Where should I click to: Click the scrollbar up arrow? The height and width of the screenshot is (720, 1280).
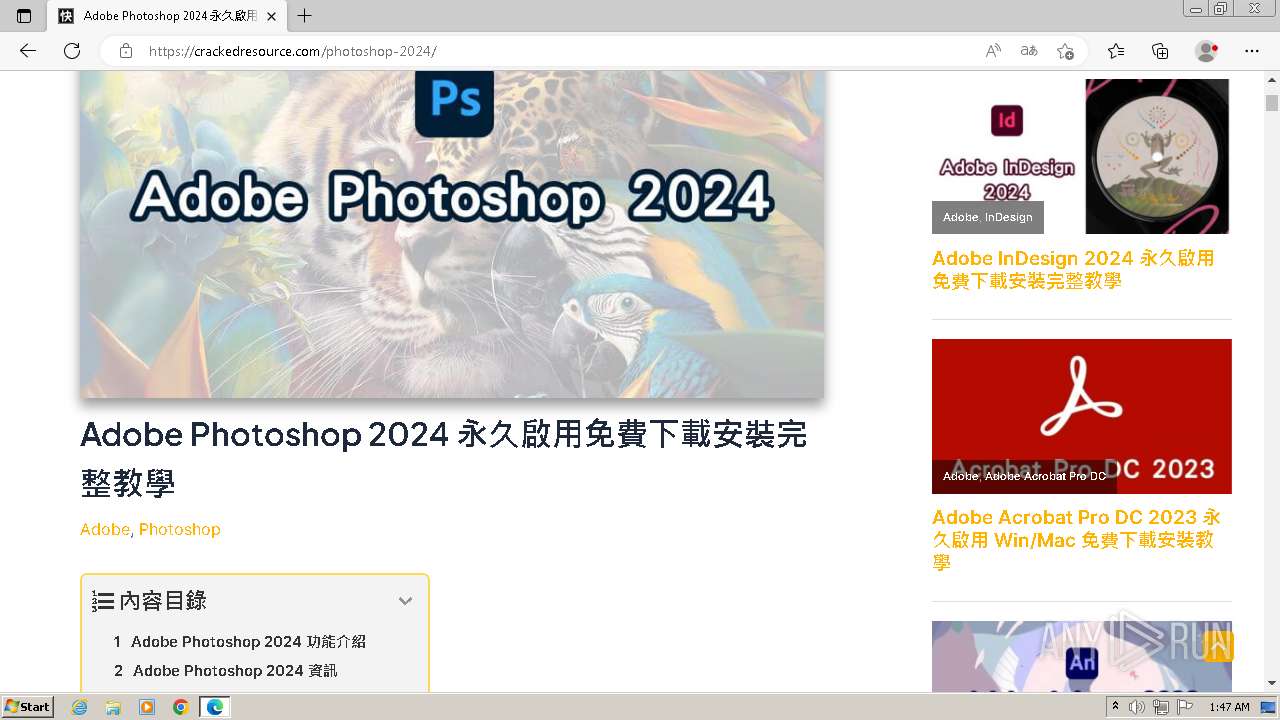[1272, 79]
